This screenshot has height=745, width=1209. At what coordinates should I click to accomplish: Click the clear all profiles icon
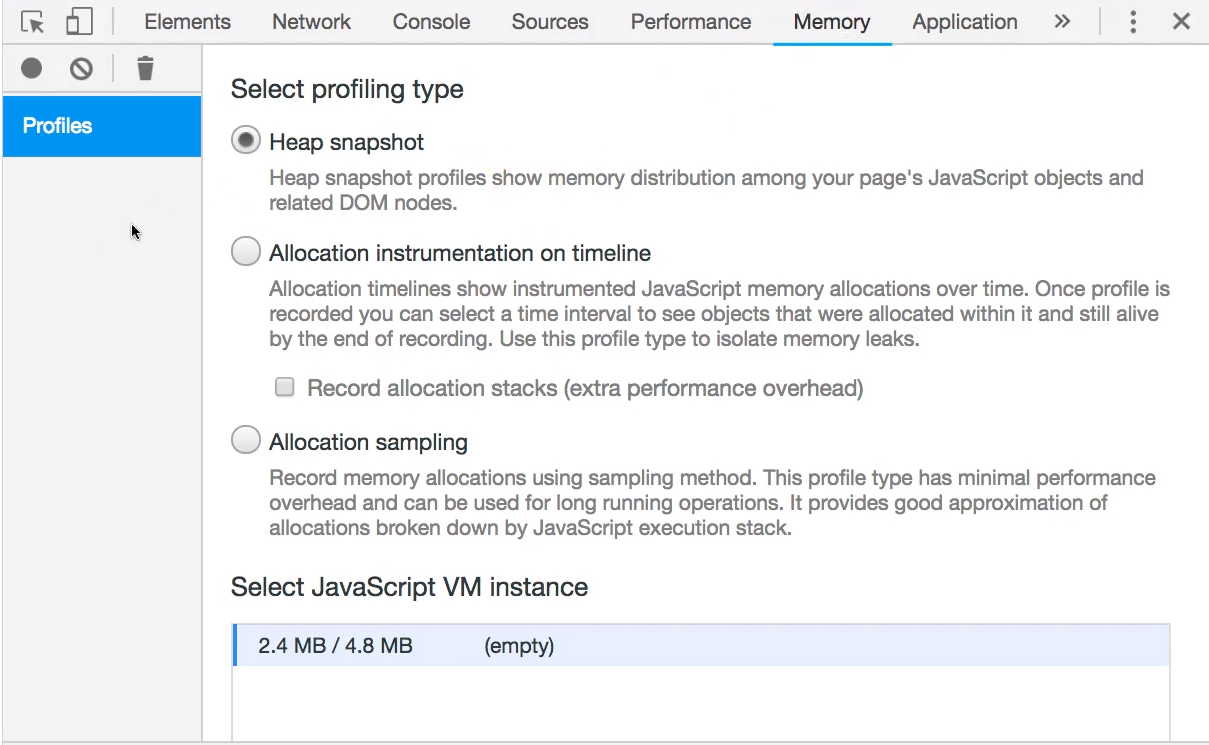click(81, 68)
